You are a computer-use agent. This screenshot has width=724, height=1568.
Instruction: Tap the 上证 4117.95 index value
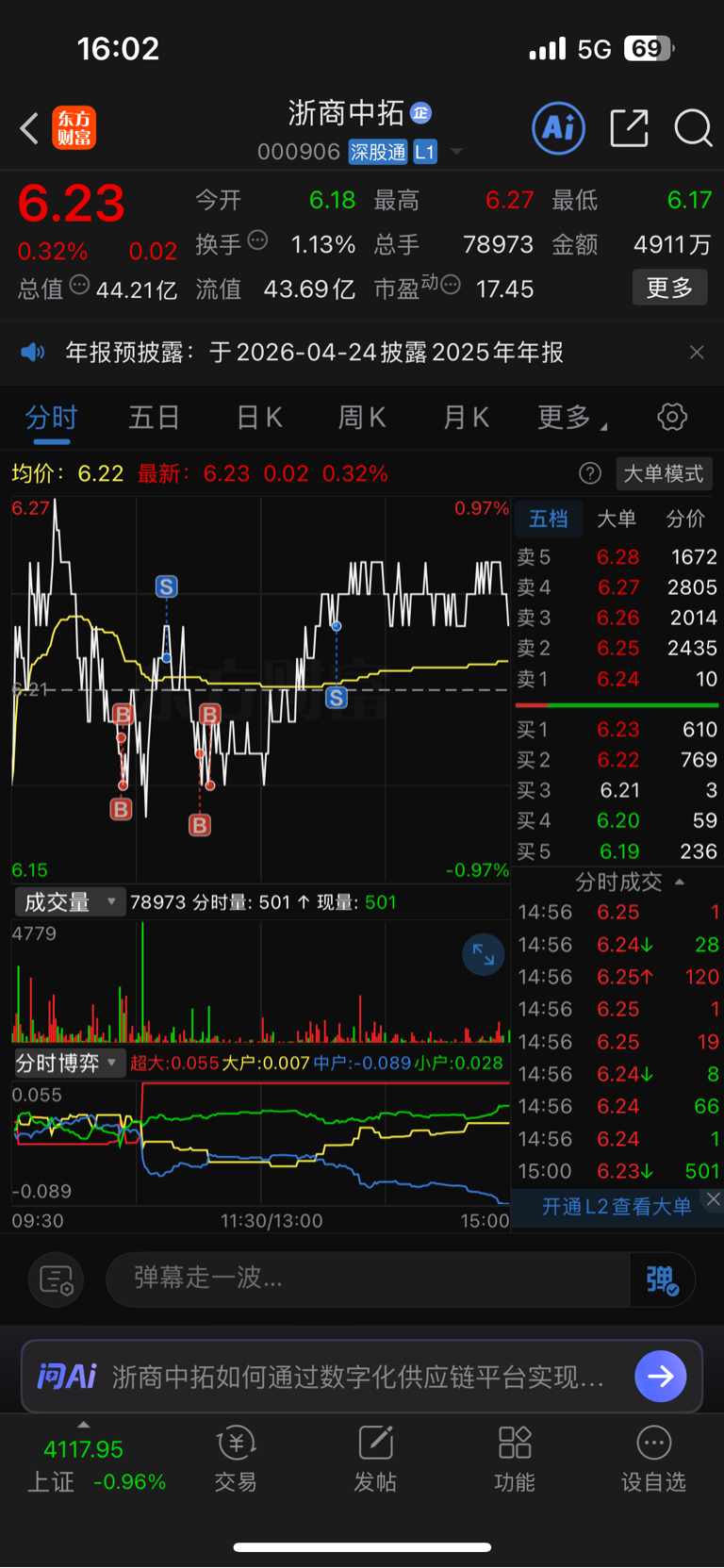coord(83,1449)
